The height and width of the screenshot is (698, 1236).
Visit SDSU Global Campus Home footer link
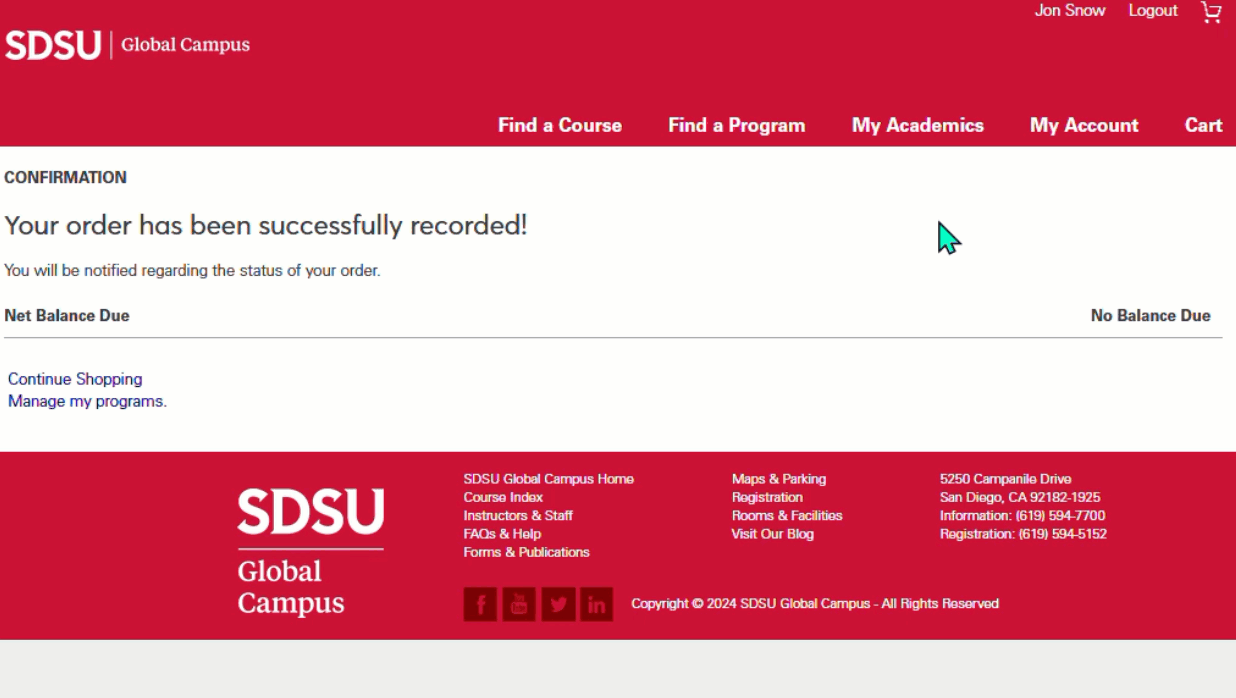(548, 479)
